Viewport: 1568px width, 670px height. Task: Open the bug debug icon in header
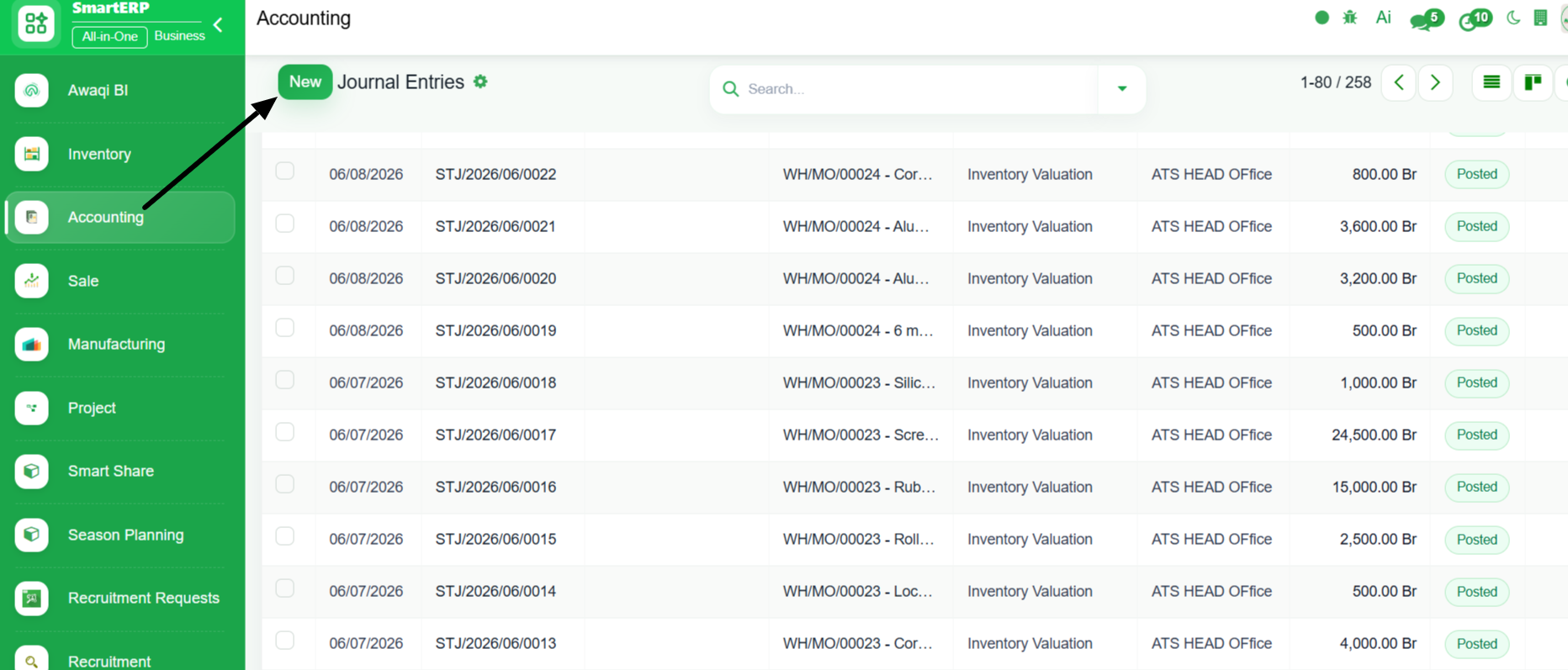click(x=1350, y=18)
